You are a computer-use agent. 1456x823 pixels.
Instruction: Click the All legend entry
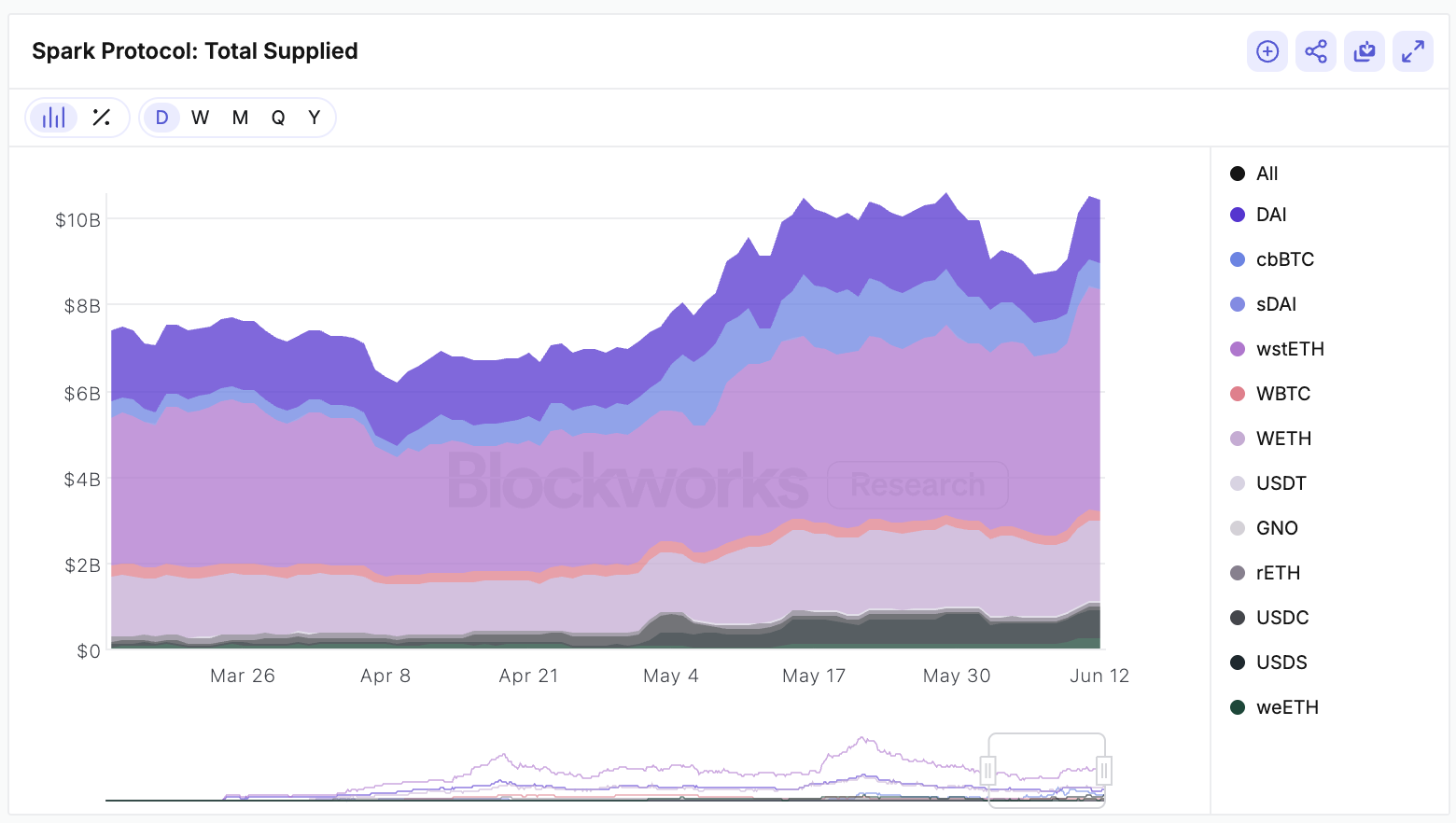tap(1267, 174)
